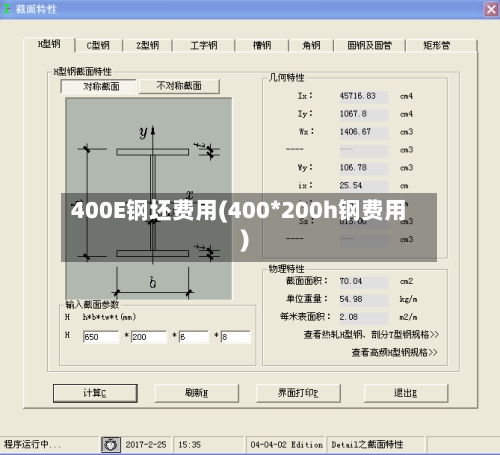
Task: Select 对称截面 section mode
Action: point(99,87)
